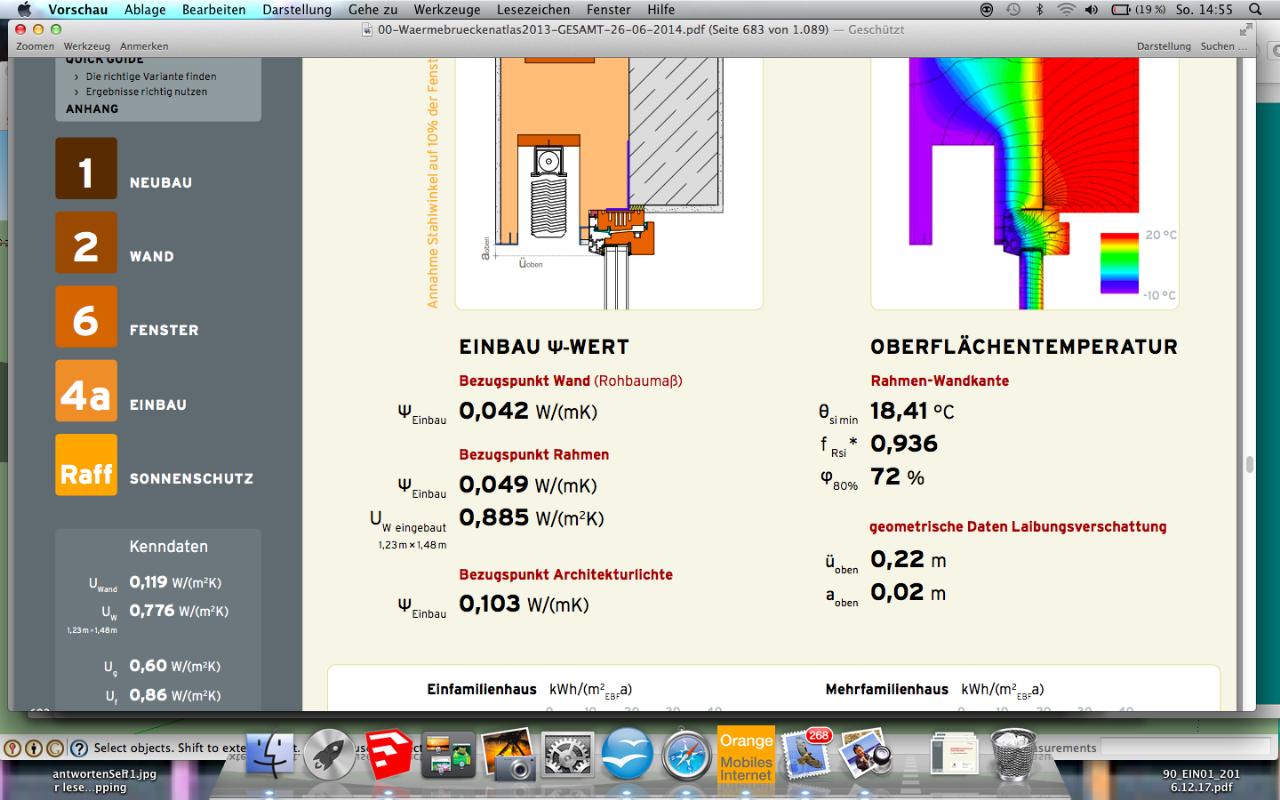1280x800 pixels.
Task: Open SketchUp from the Dock
Action: point(390,755)
